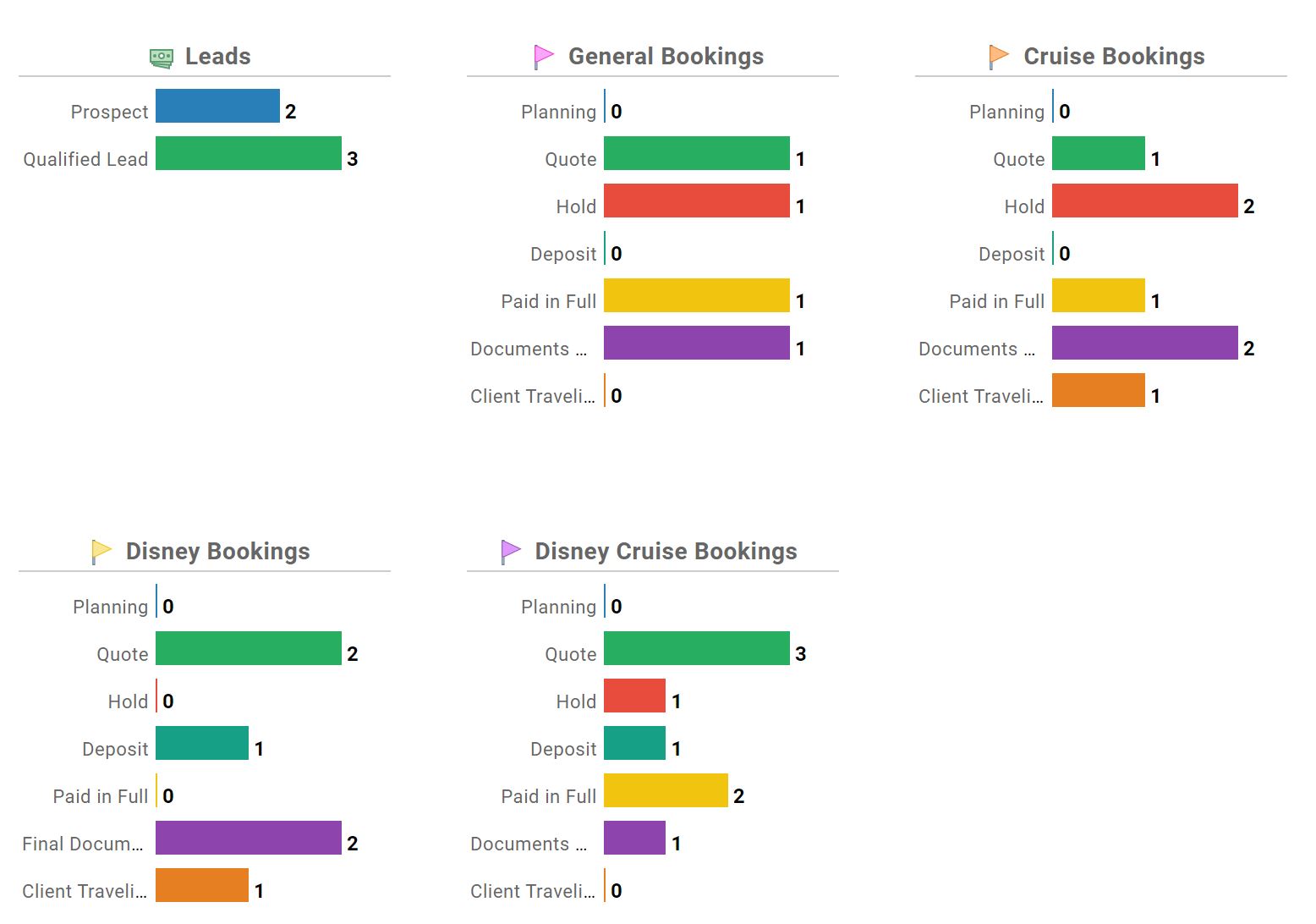Open the General Bookings heading

coord(666,57)
